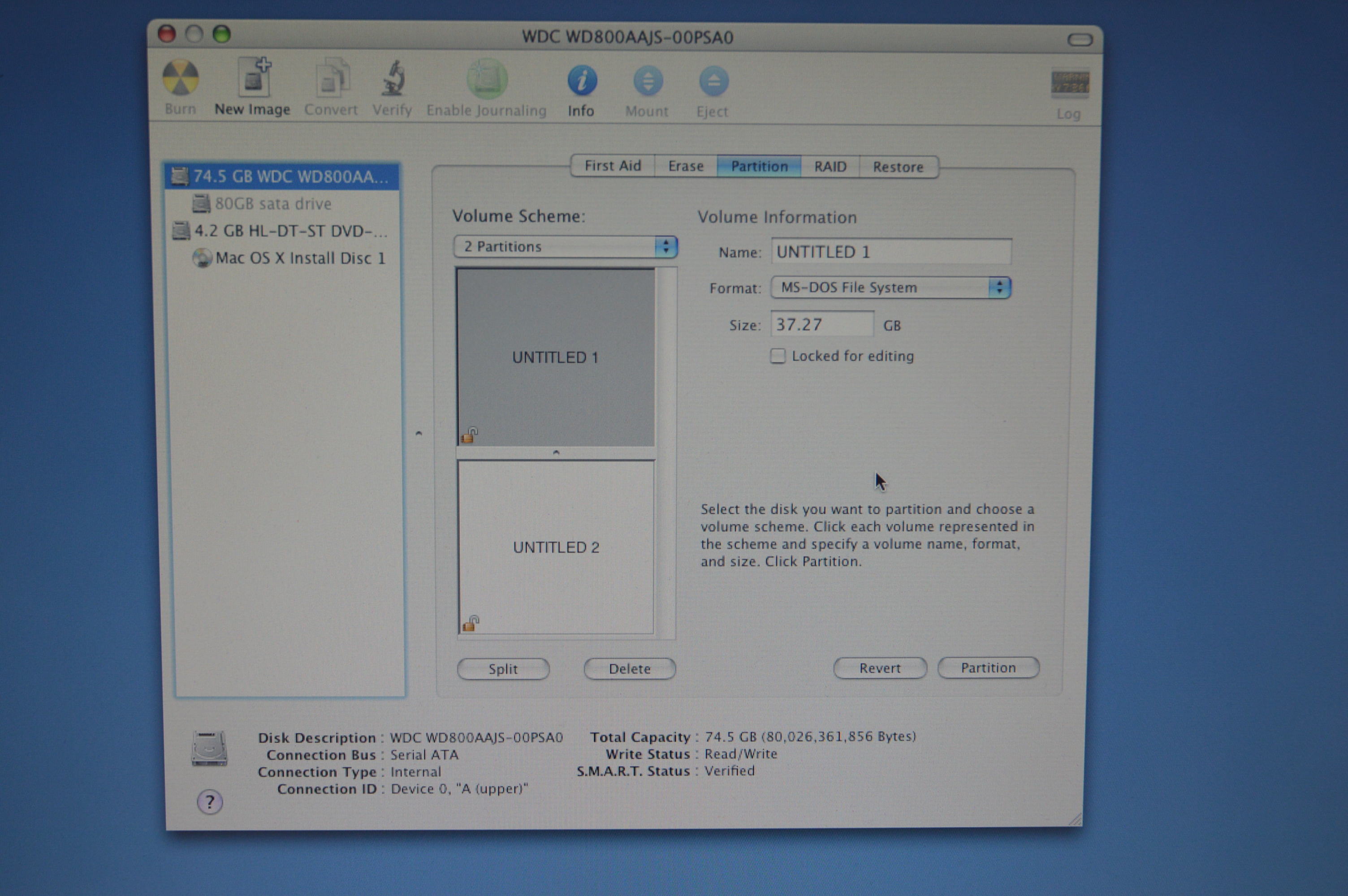
Task: Click the hard drive icon beside Disk Description
Action: [x=208, y=748]
